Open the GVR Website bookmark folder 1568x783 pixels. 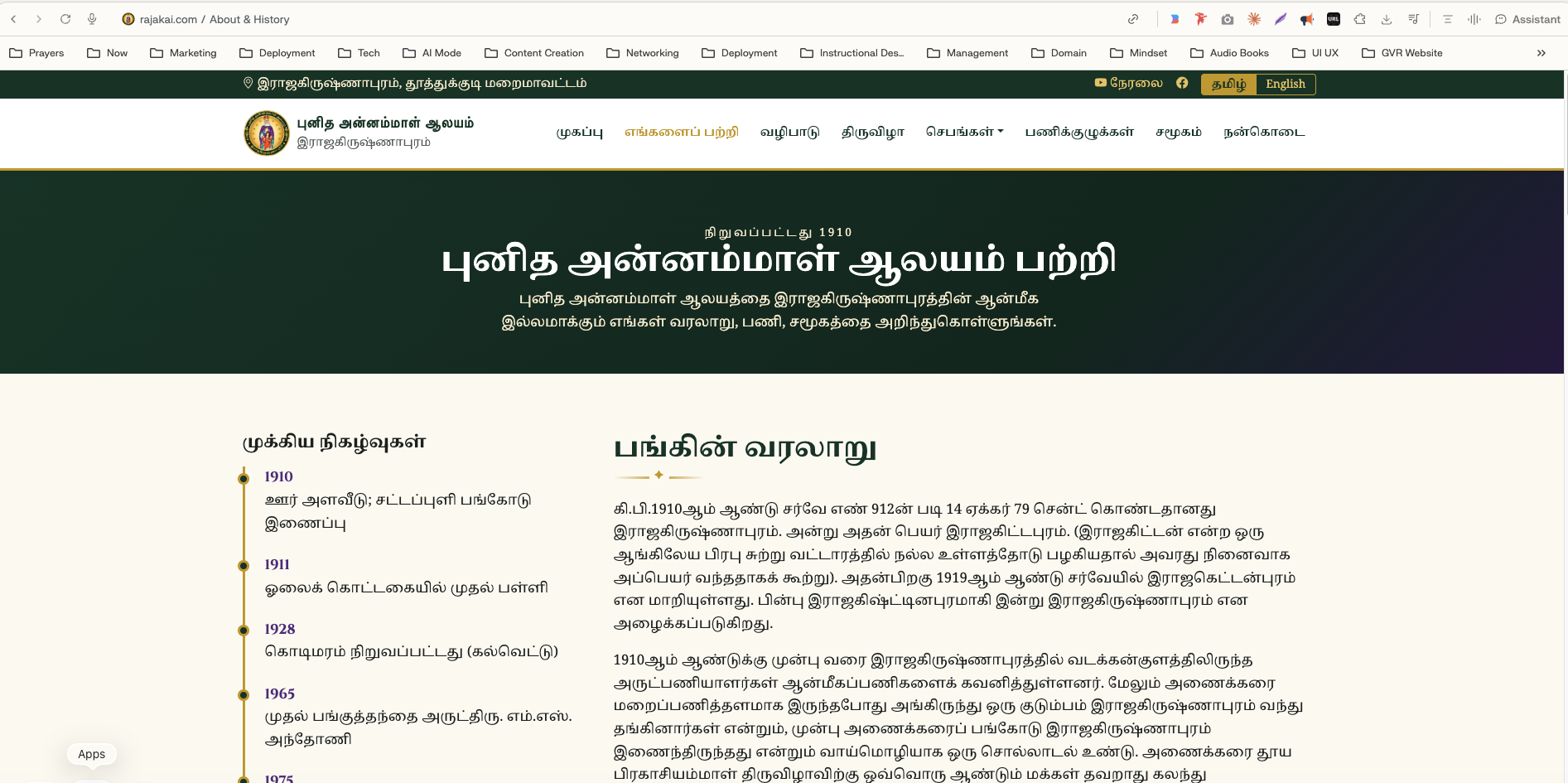[1402, 53]
